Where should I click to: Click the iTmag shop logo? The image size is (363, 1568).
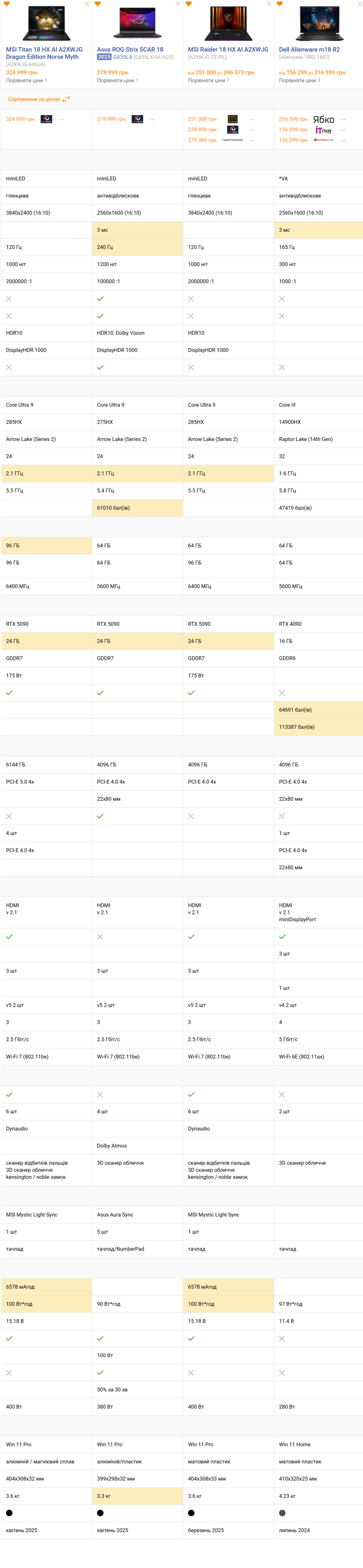pyautogui.click(x=323, y=130)
